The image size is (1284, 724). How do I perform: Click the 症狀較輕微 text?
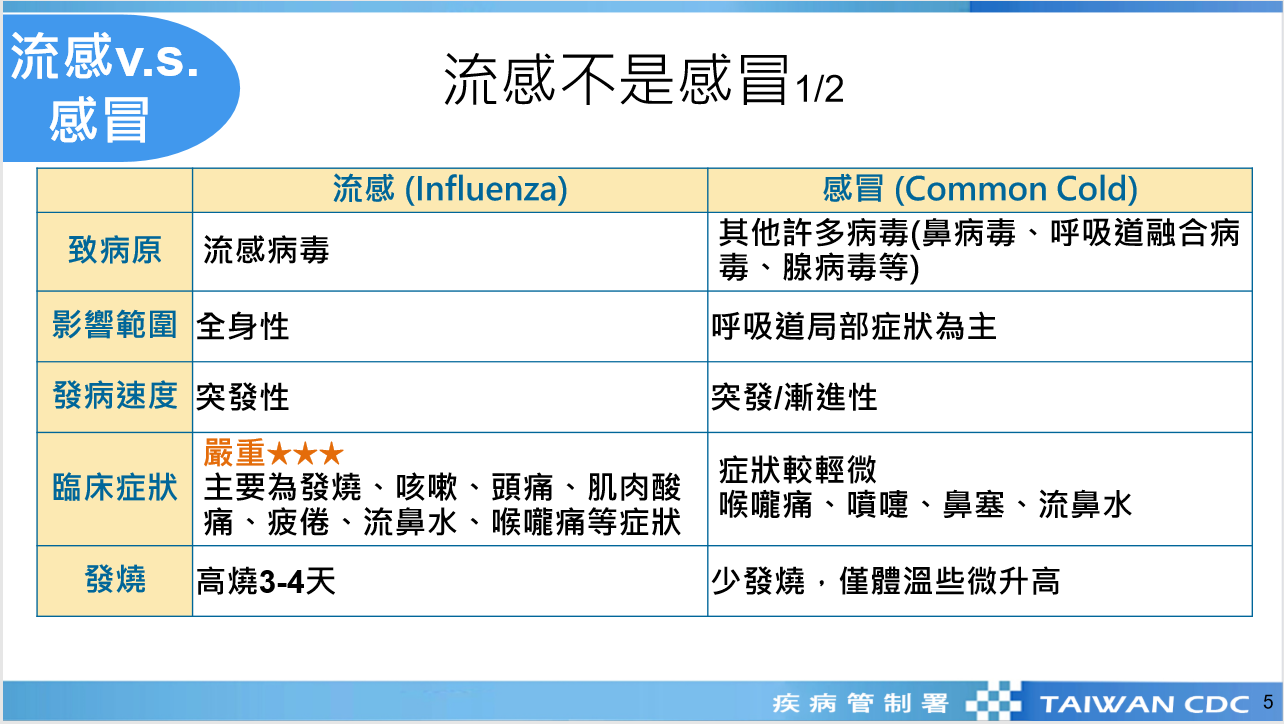(x=798, y=468)
